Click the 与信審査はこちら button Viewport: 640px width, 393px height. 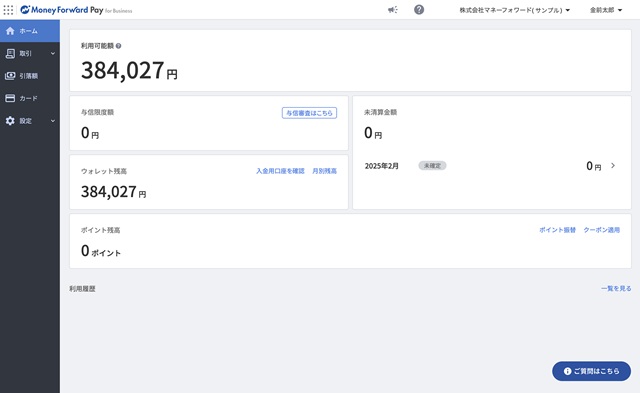point(309,113)
